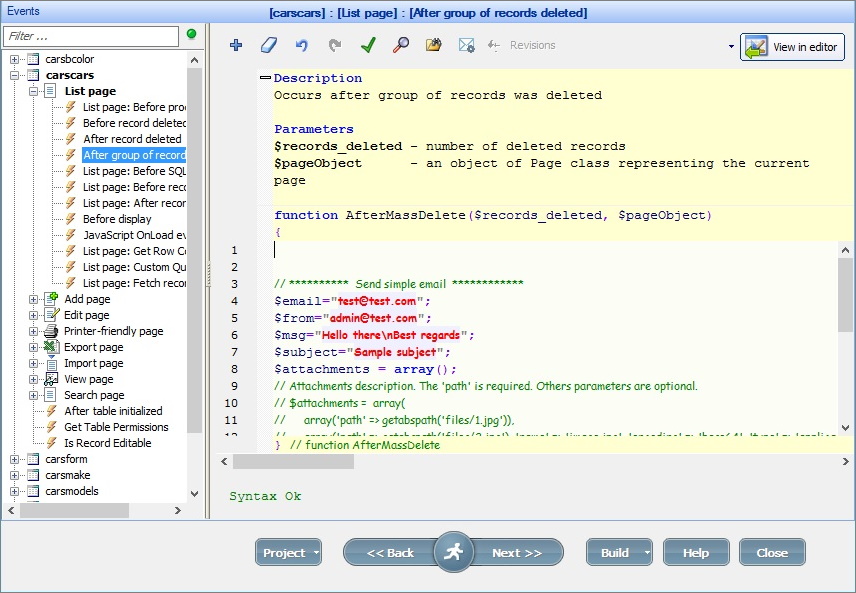The image size is (856, 593).
Task: Click the blue Undo arrow icon
Action: pos(301,45)
